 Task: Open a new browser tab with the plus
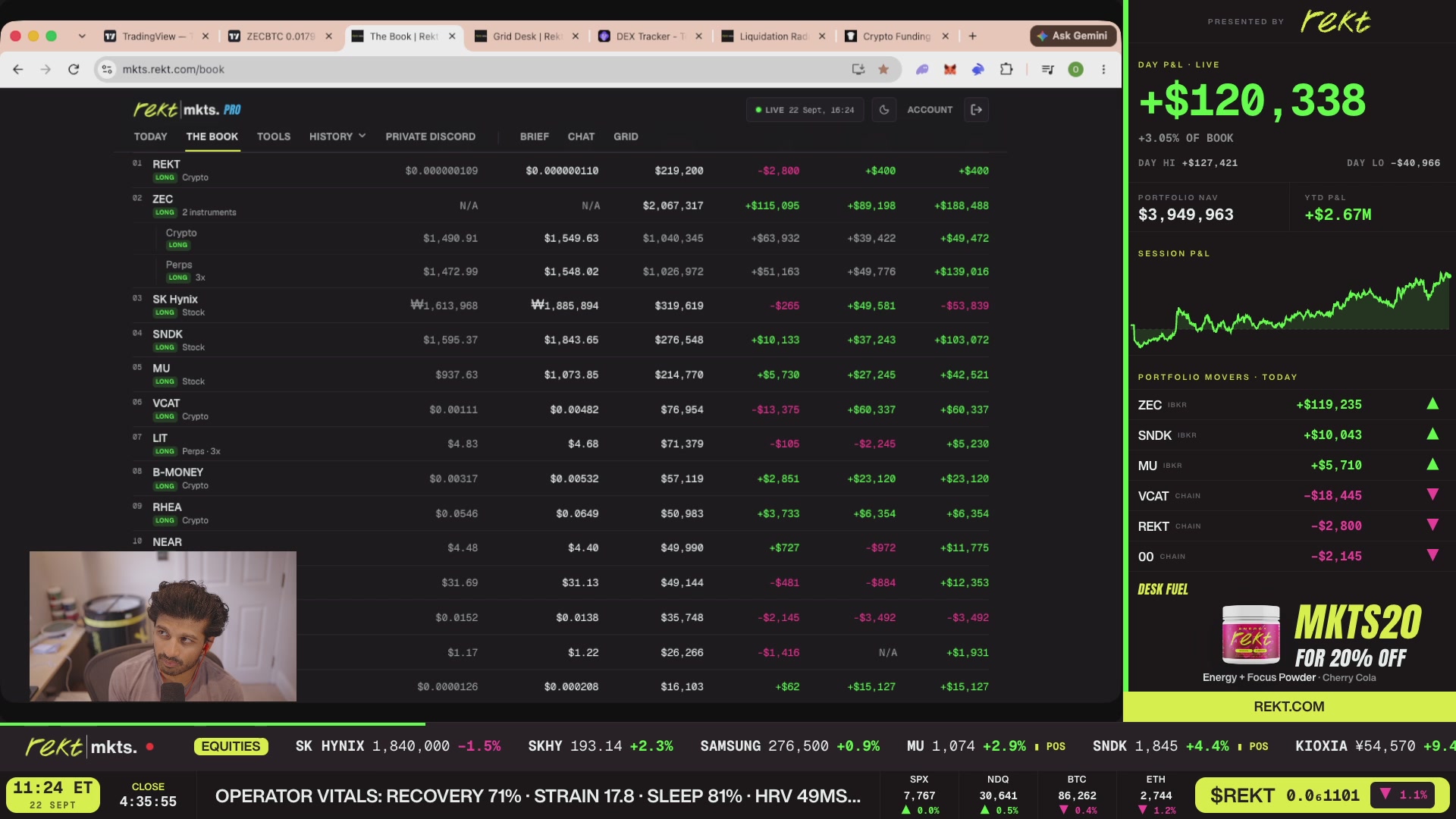(972, 36)
